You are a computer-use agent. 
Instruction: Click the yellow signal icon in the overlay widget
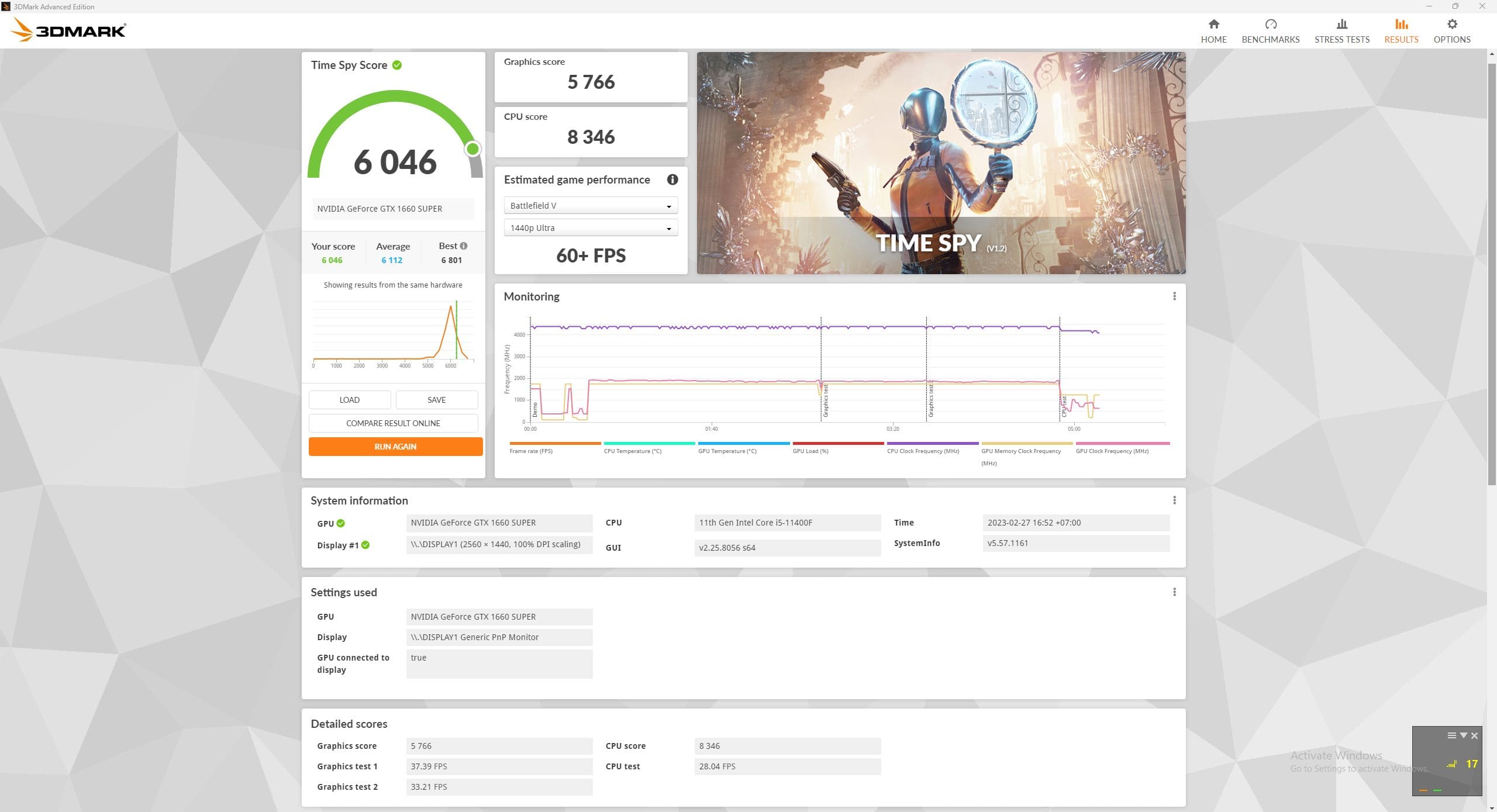coord(1451,764)
